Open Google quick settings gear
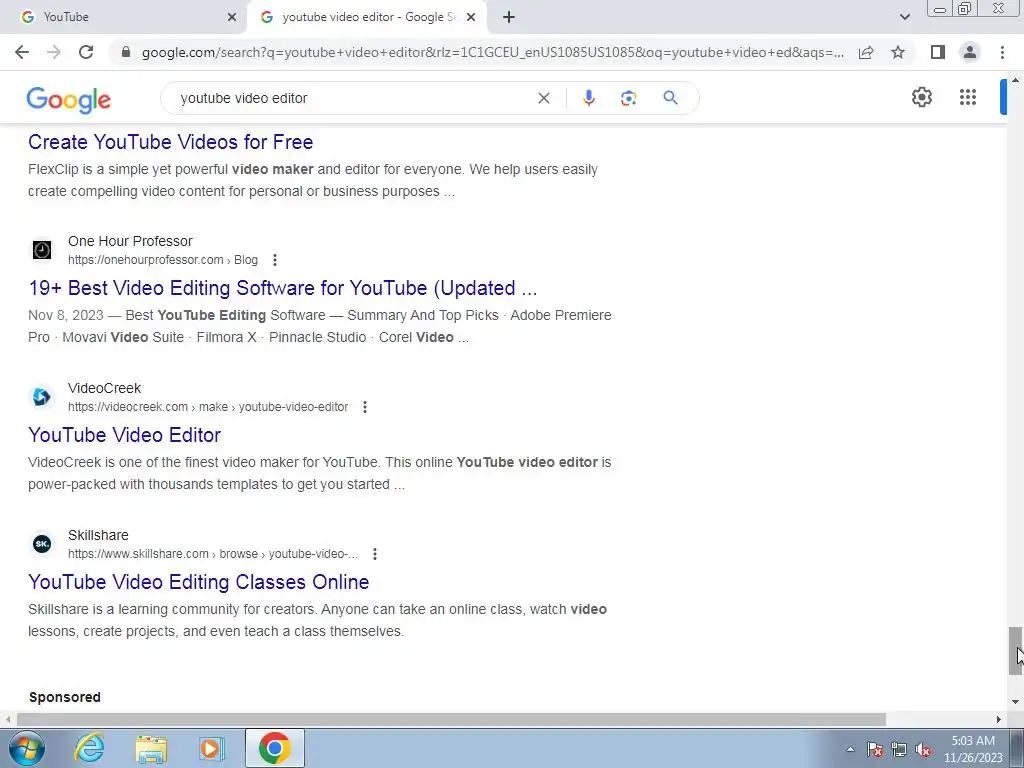The width and height of the screenshot is (1024, 768). coord(921,97)
